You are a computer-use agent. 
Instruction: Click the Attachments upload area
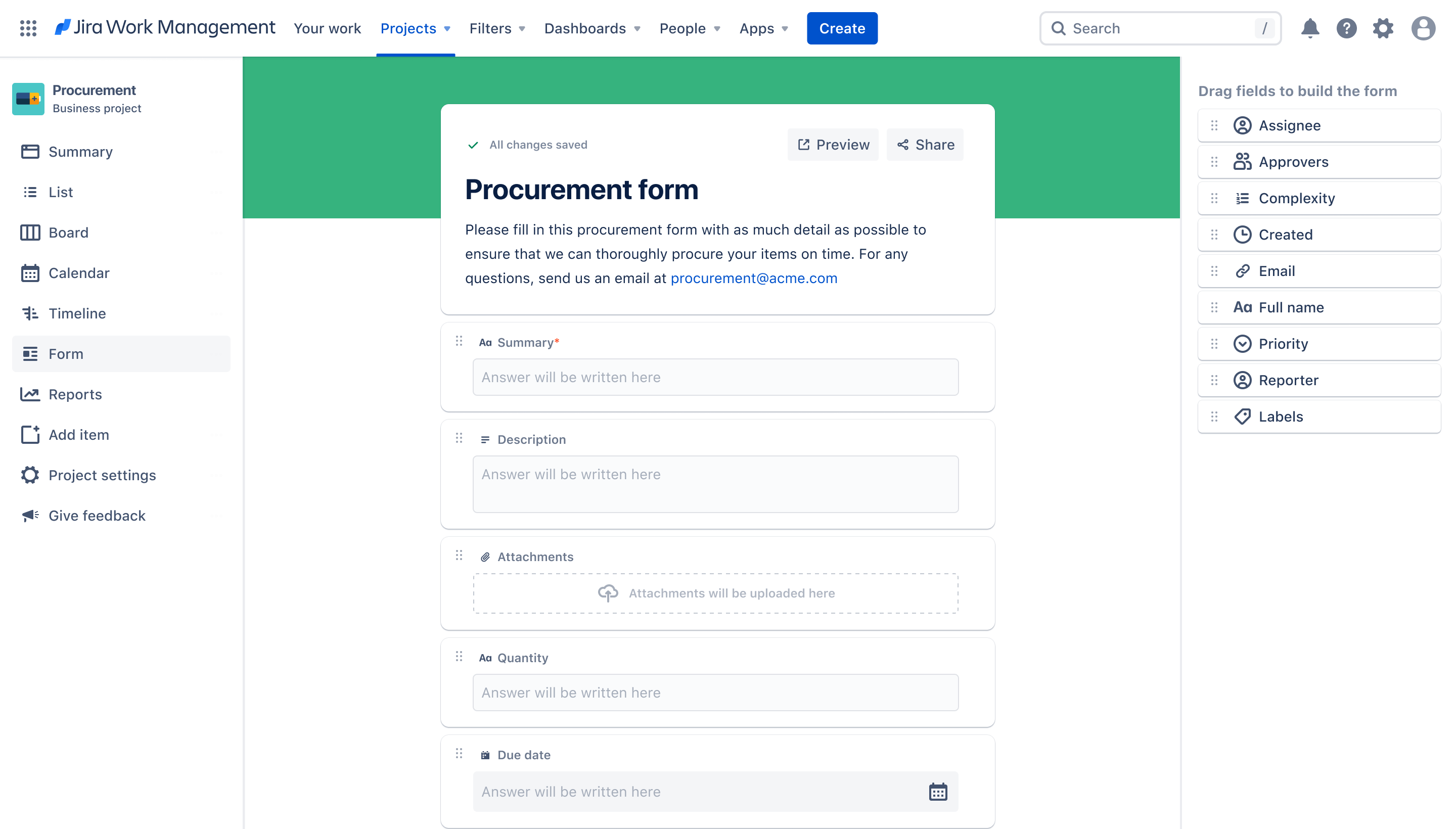point(717,593)
